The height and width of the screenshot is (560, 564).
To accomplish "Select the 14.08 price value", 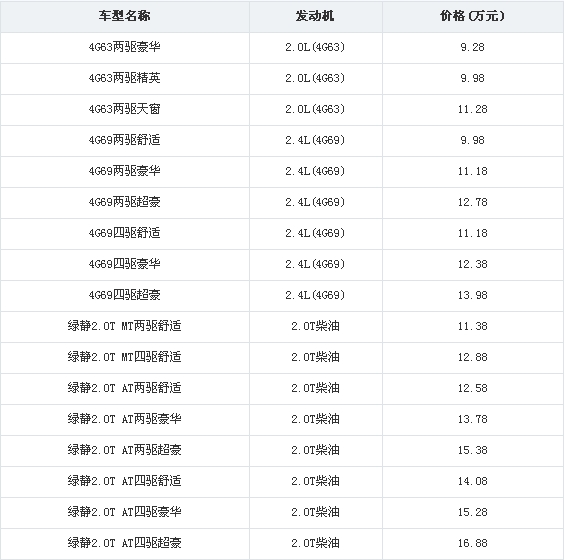I will (x=472, y=481).
